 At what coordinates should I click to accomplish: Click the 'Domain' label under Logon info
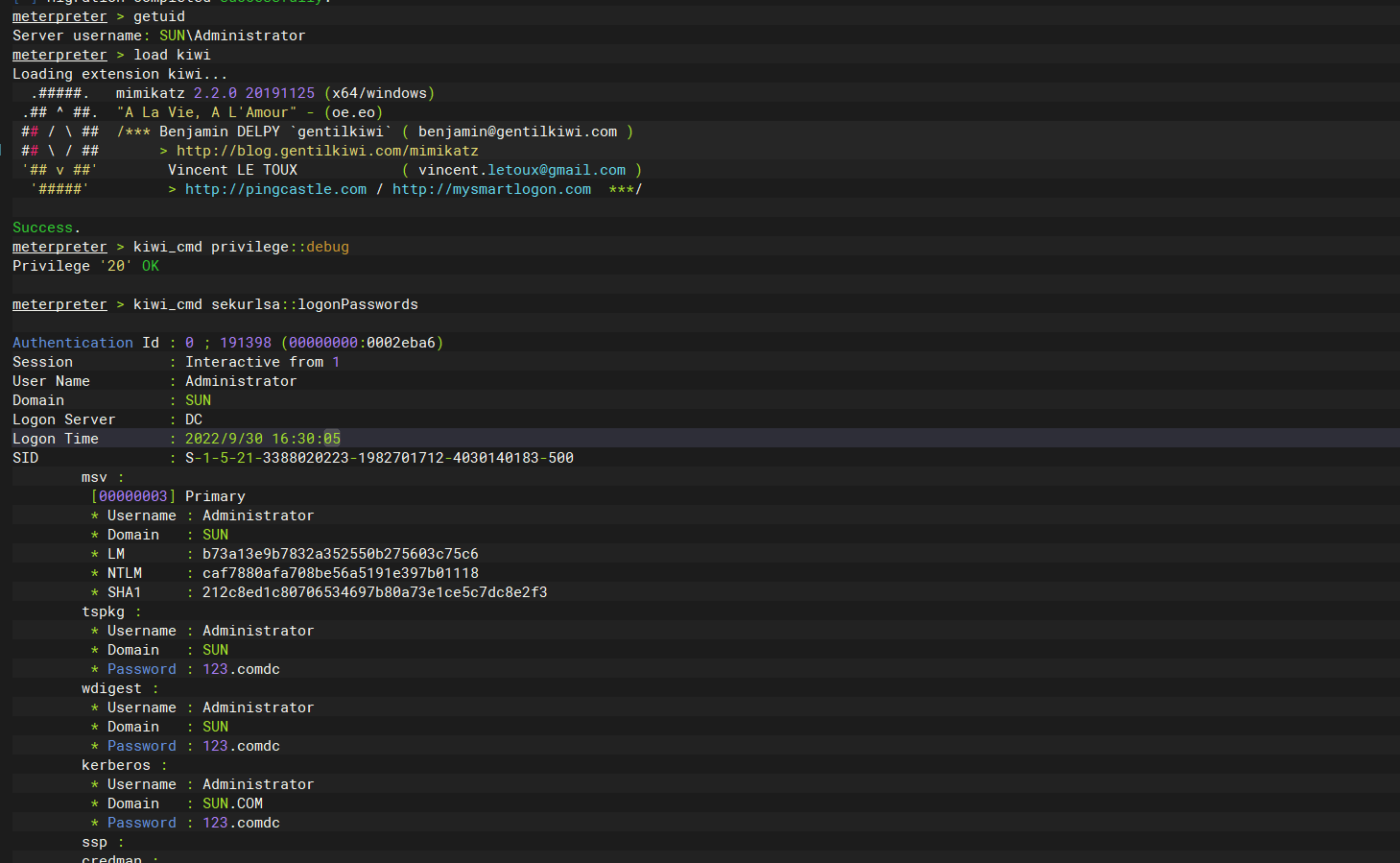[x=38, y=400]
